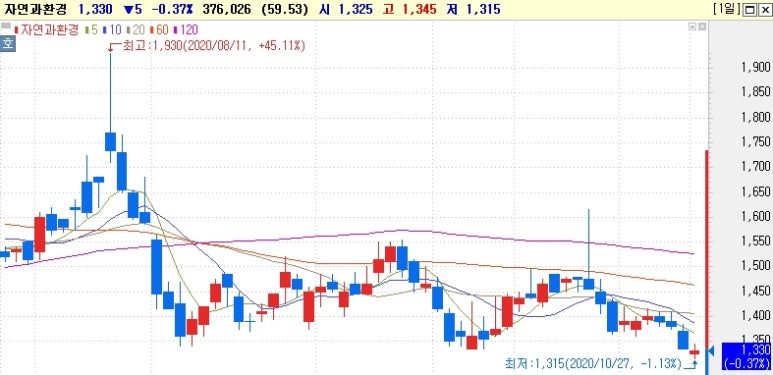This screenshot has width=773, height=375.
Task: Maximize the chart window
Action: [750, 9]
